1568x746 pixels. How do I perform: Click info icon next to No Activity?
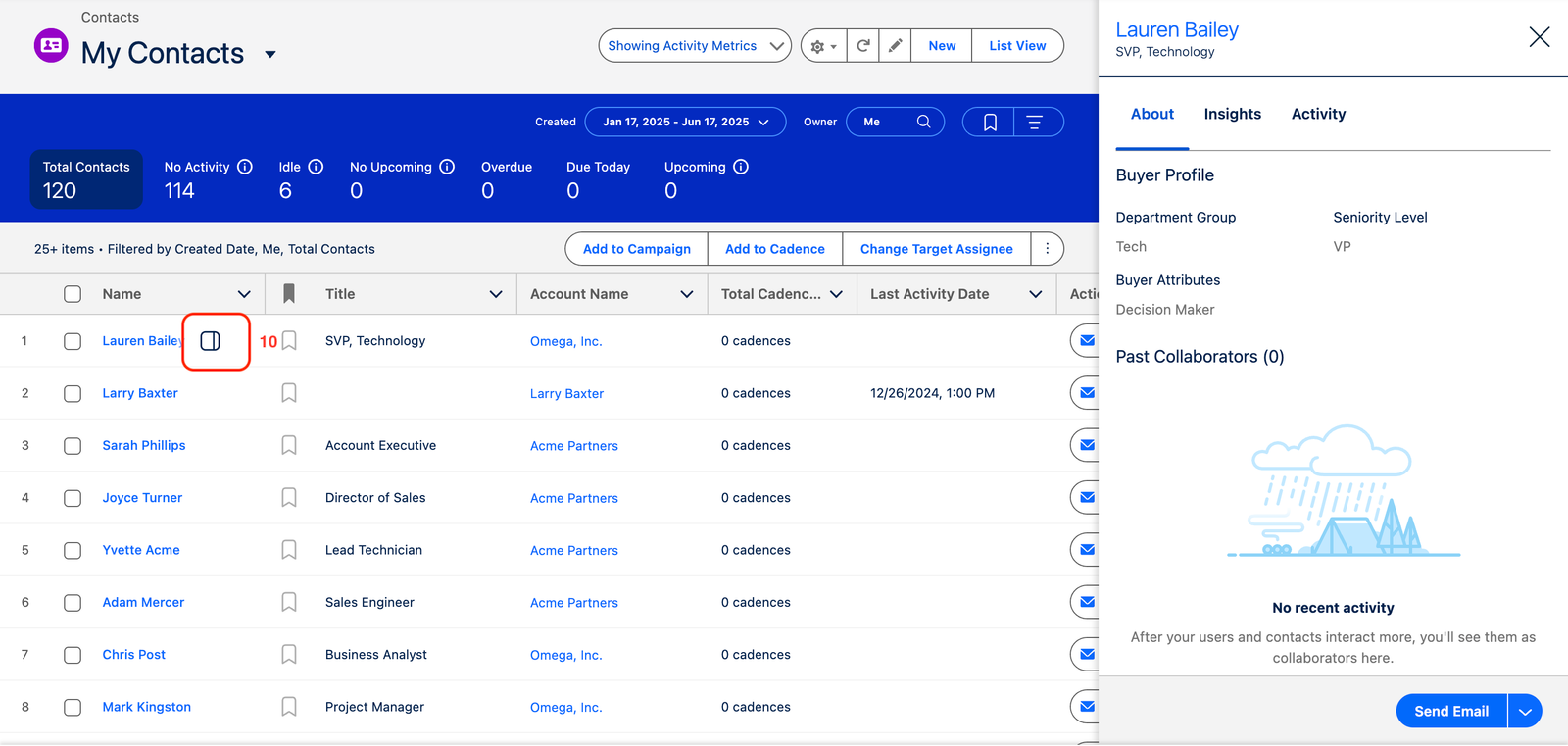(x=245, y=167)
